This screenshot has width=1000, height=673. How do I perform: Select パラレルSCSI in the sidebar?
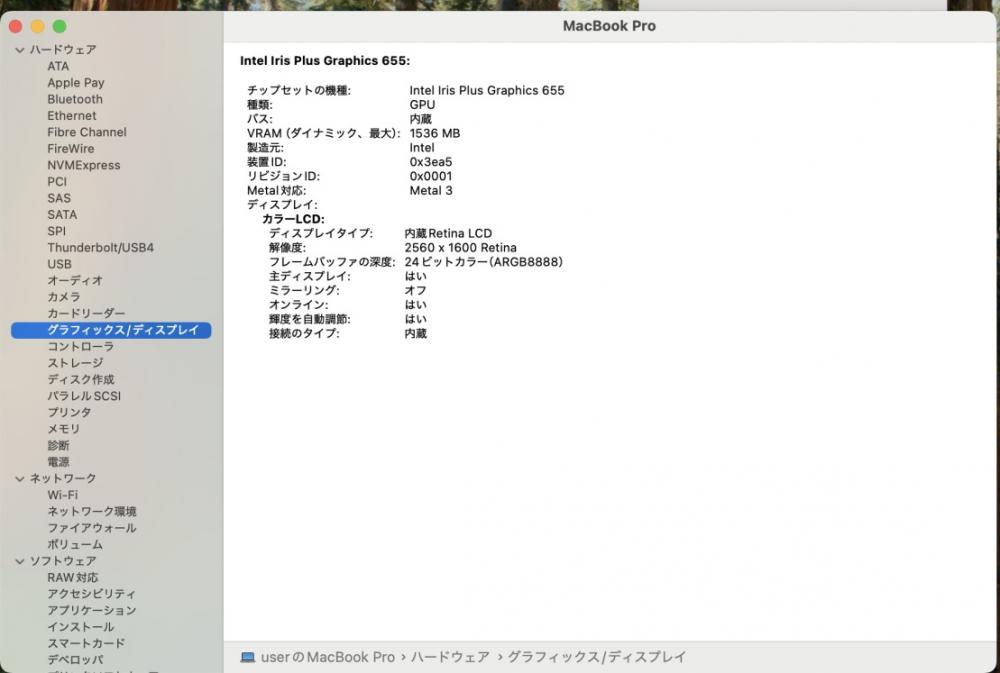[x=84, y=396]
